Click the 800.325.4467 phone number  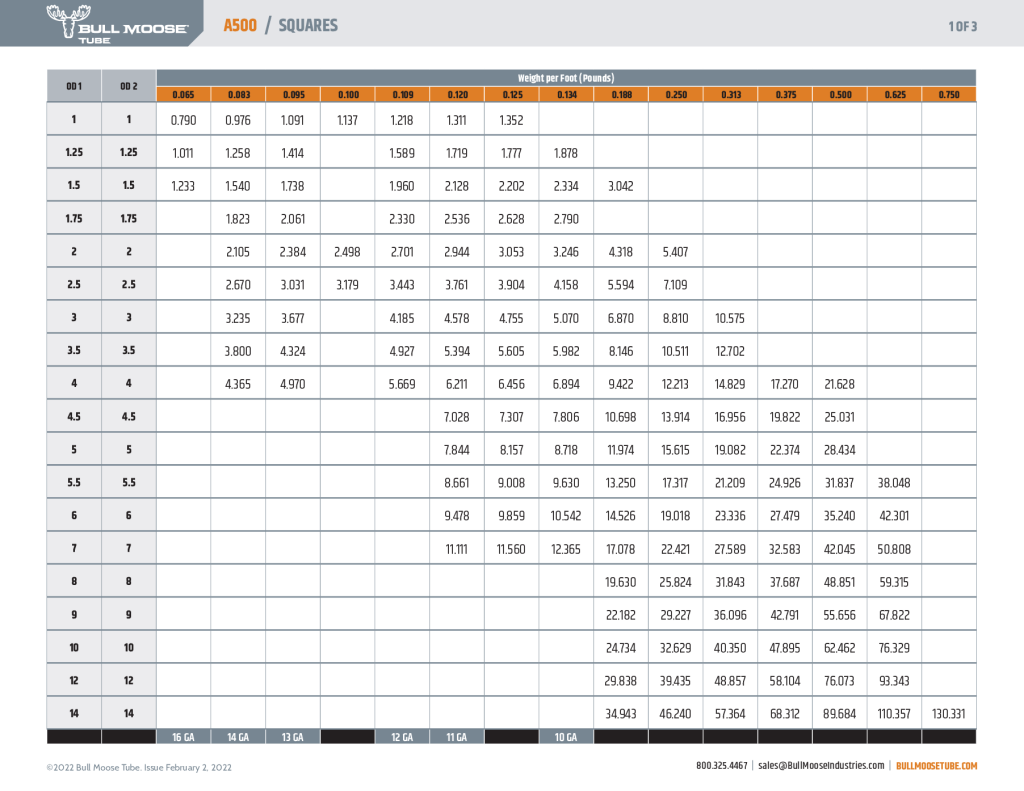click(721, 766)
